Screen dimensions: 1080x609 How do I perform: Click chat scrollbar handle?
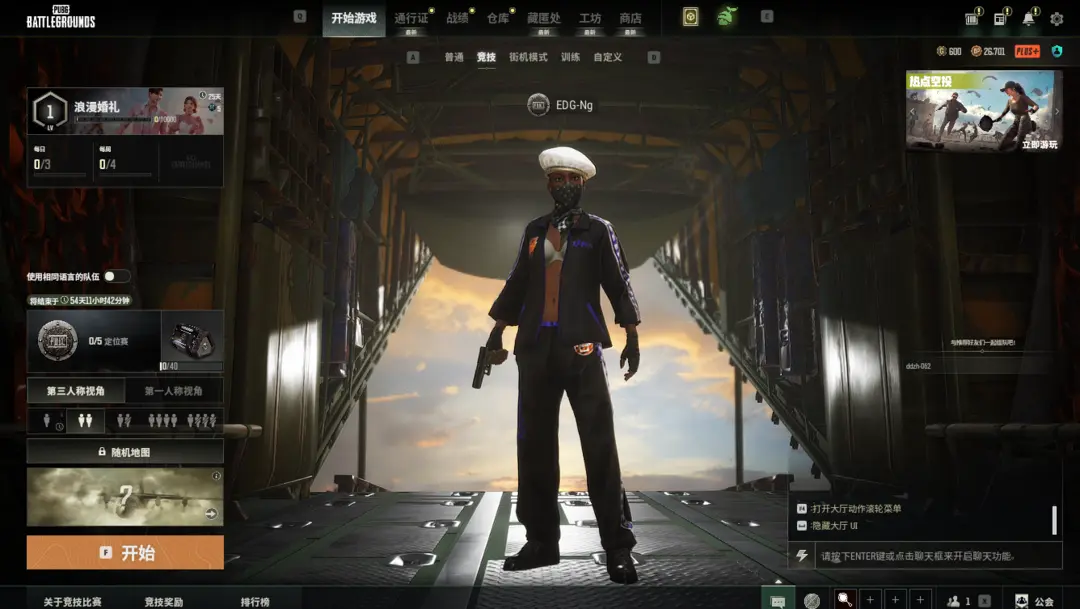pos(1054,520)
